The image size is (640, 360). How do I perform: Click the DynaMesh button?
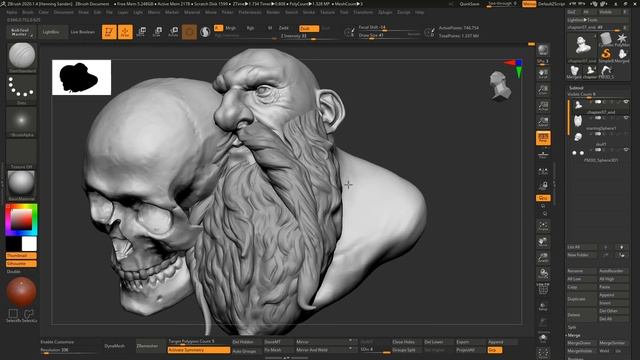[115, 346]
